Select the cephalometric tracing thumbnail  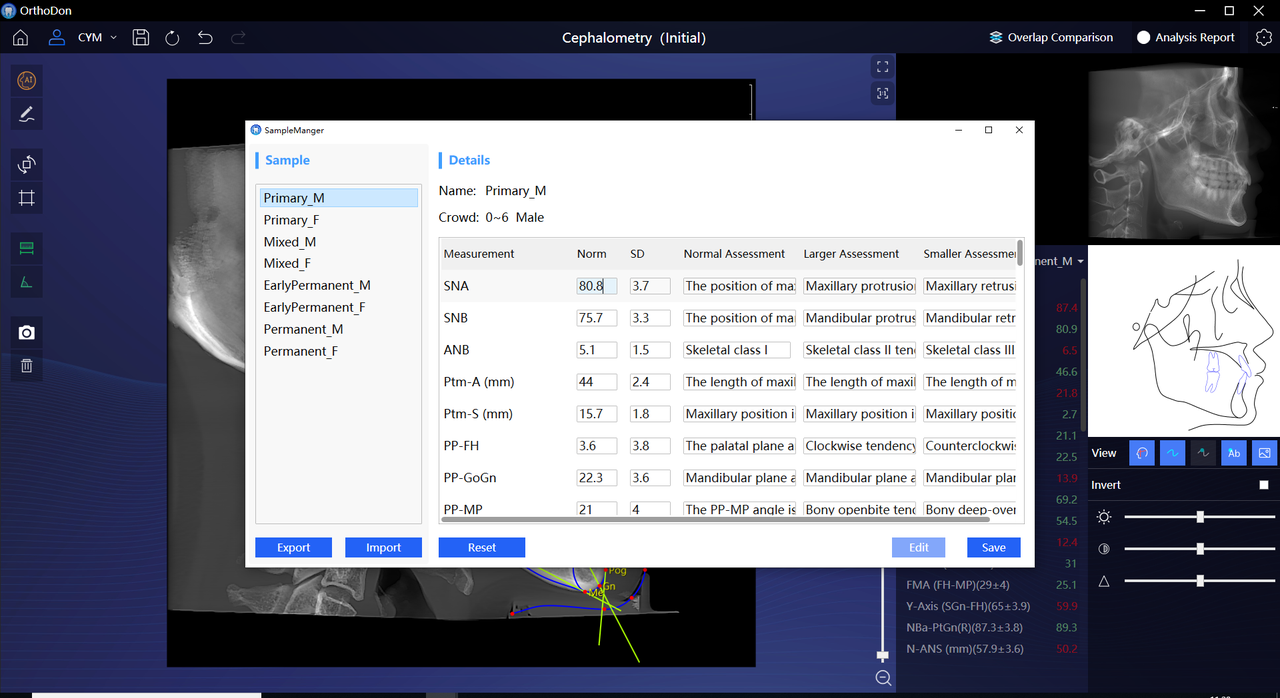(1184, 341)
